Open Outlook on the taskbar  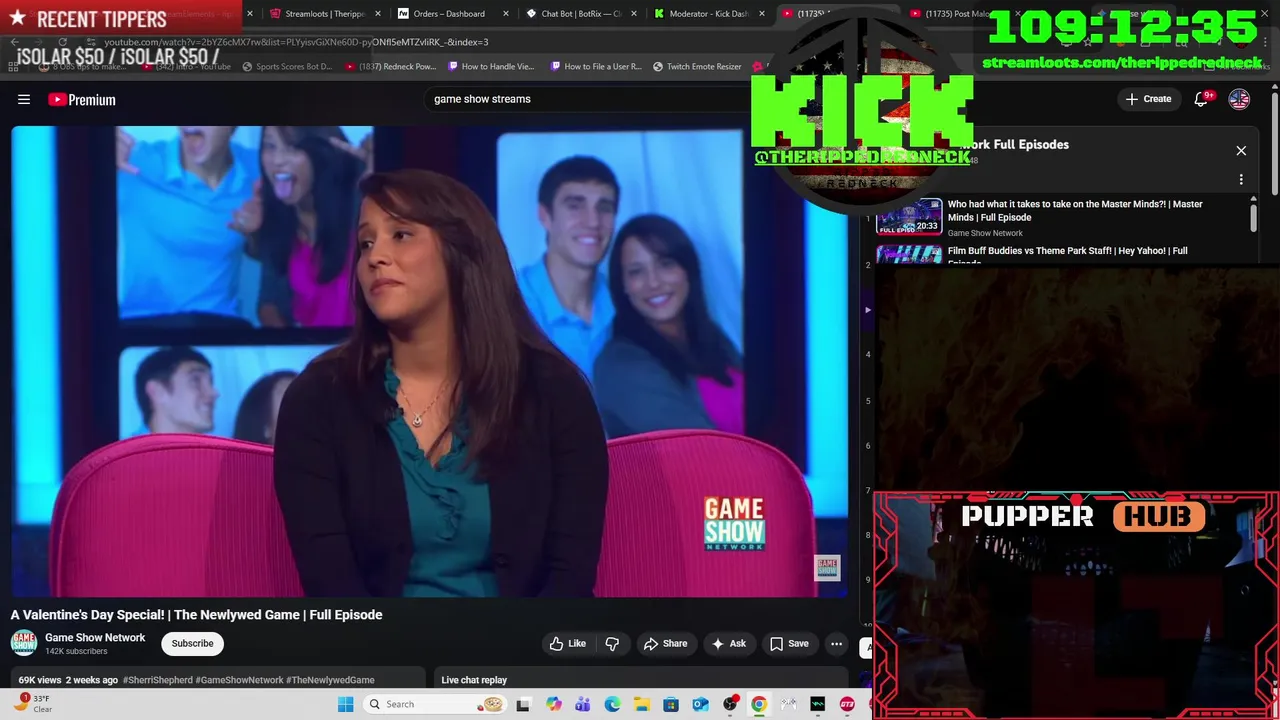[701, 704]
